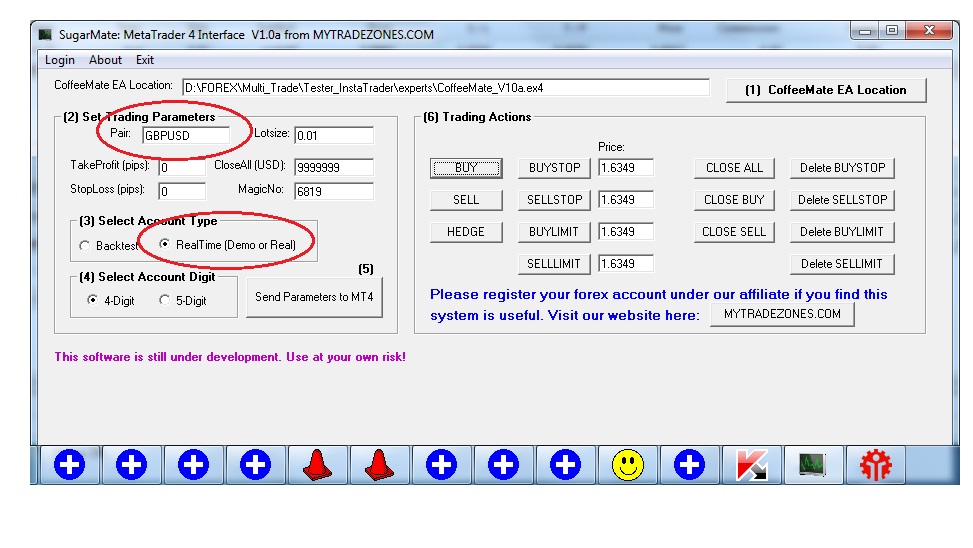The height and width of the screenshot is (548, 973).
Task: Click the StopLoss (pips) input field
Action: pyautogui.click(x=182, y=191)
